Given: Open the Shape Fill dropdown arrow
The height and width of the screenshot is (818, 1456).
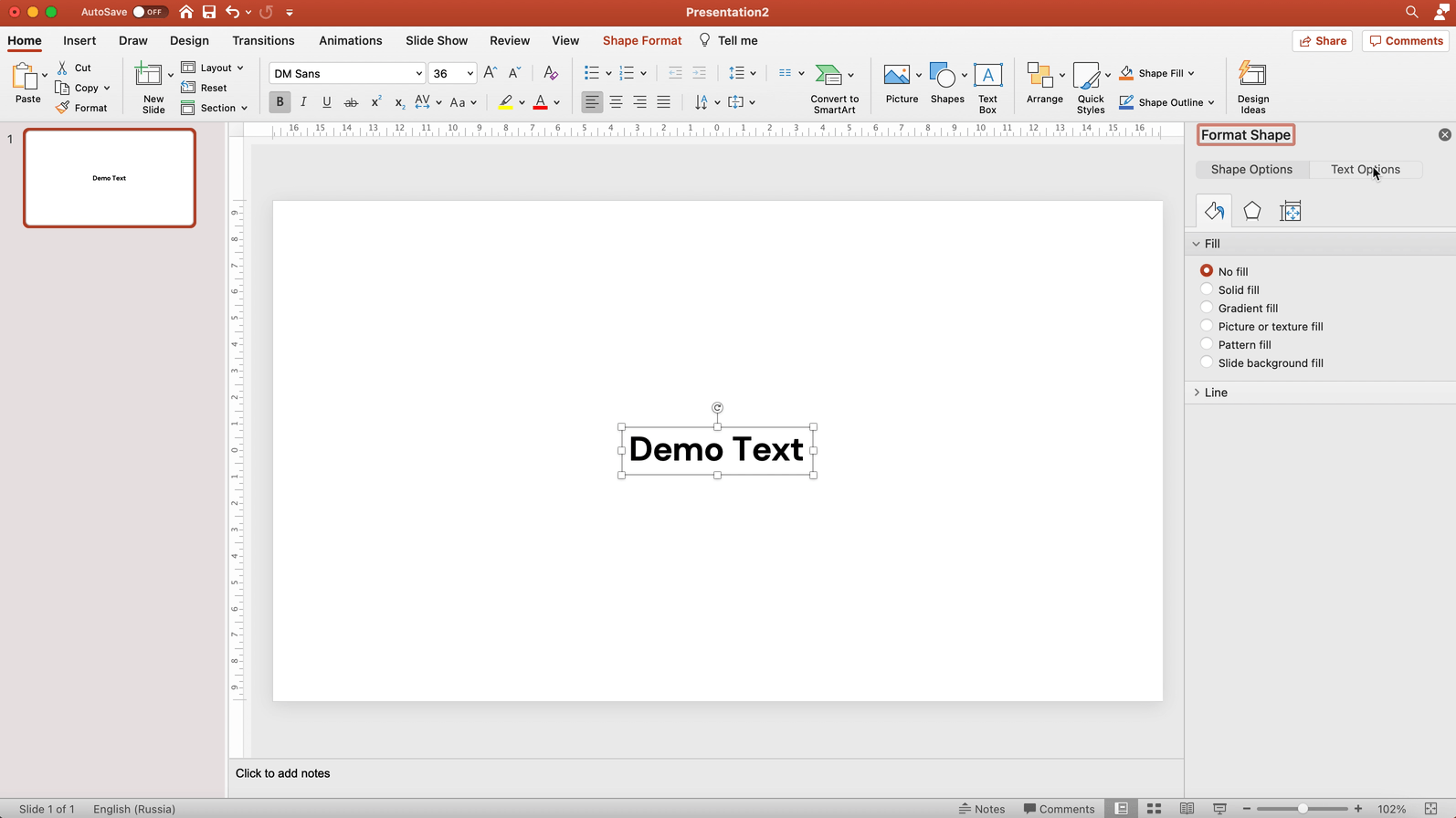Looking at the screenshot, I should (1191, 73).
